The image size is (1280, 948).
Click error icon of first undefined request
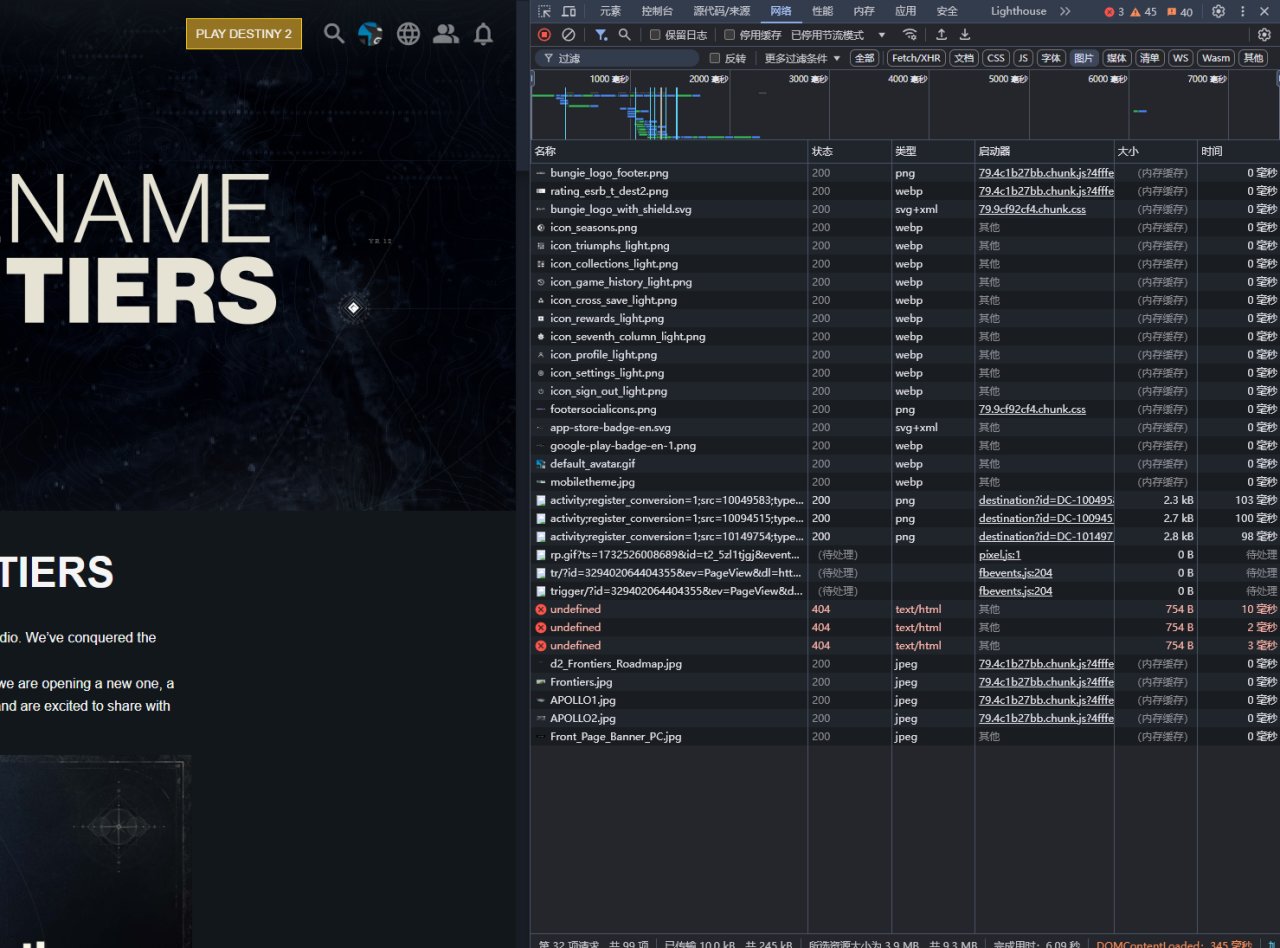coord(541,609)
